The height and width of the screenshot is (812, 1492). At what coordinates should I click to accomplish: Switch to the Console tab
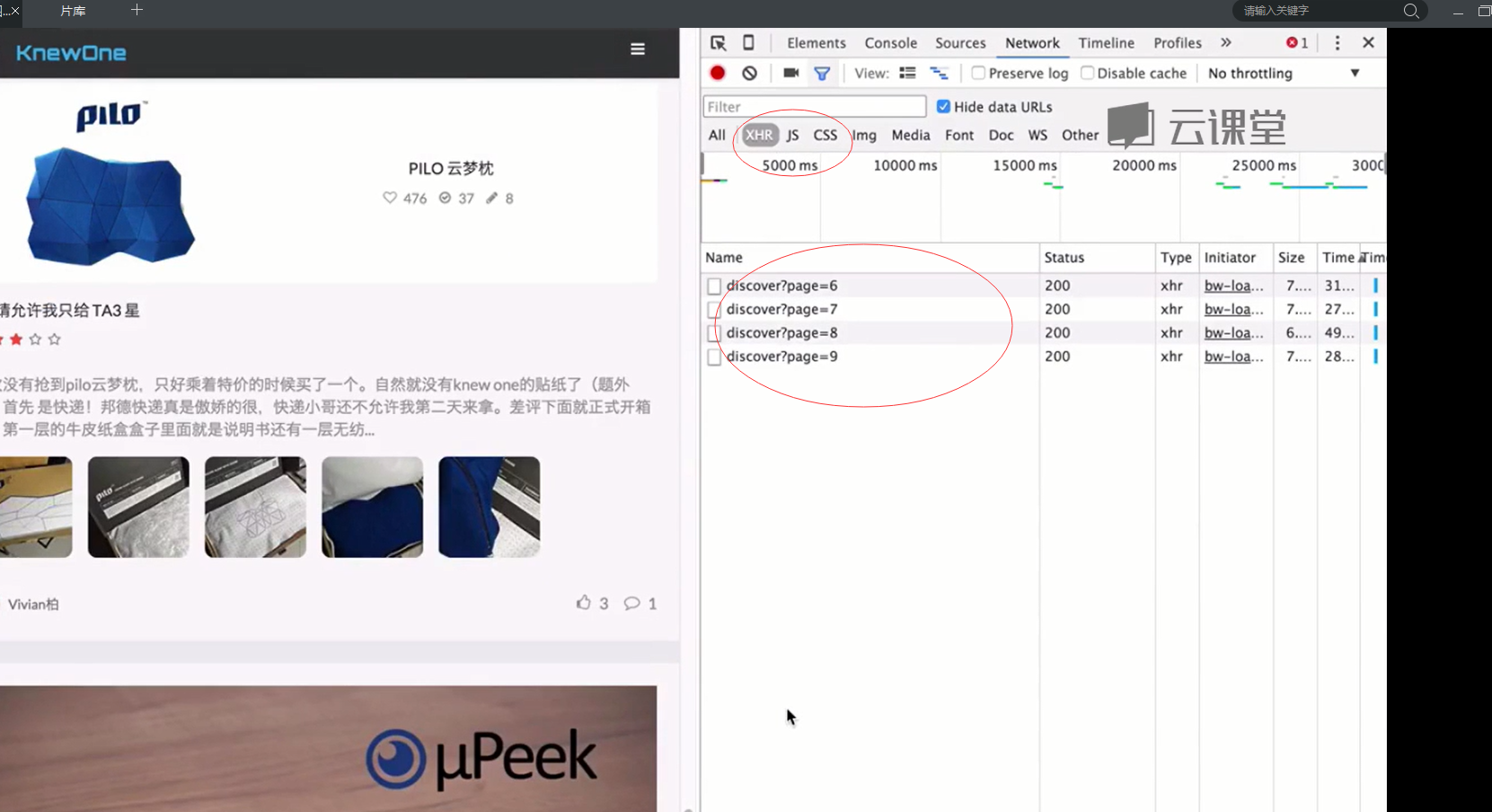(x=891, y=43)
